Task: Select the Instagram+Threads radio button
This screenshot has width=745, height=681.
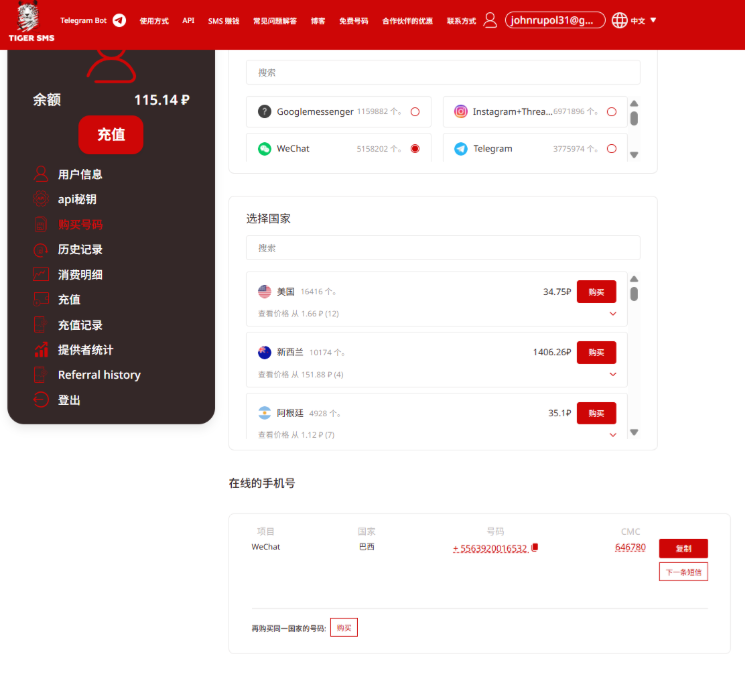Action: click(612, 112)
